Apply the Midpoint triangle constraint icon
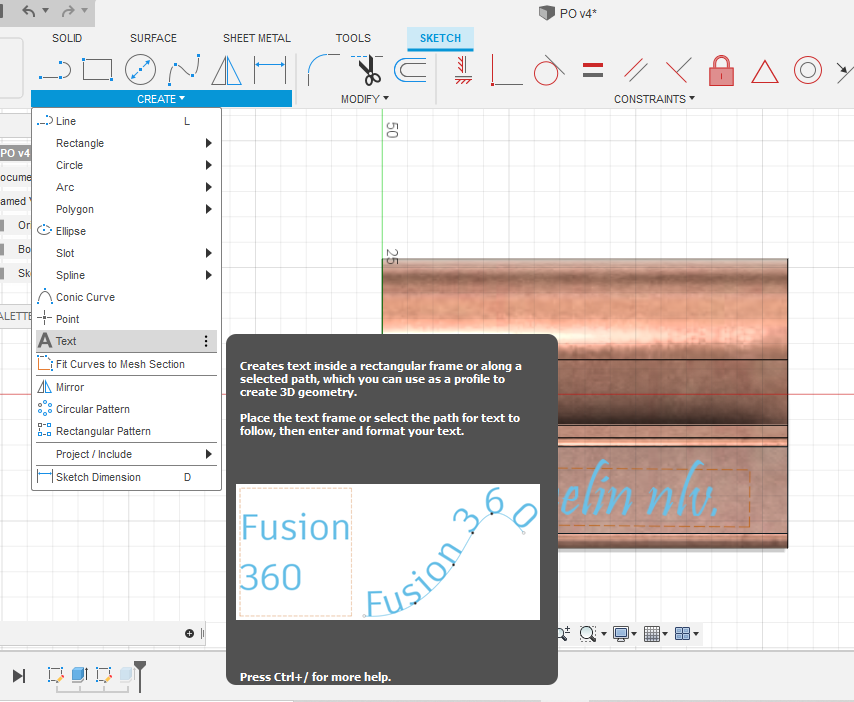 point(765,71)
